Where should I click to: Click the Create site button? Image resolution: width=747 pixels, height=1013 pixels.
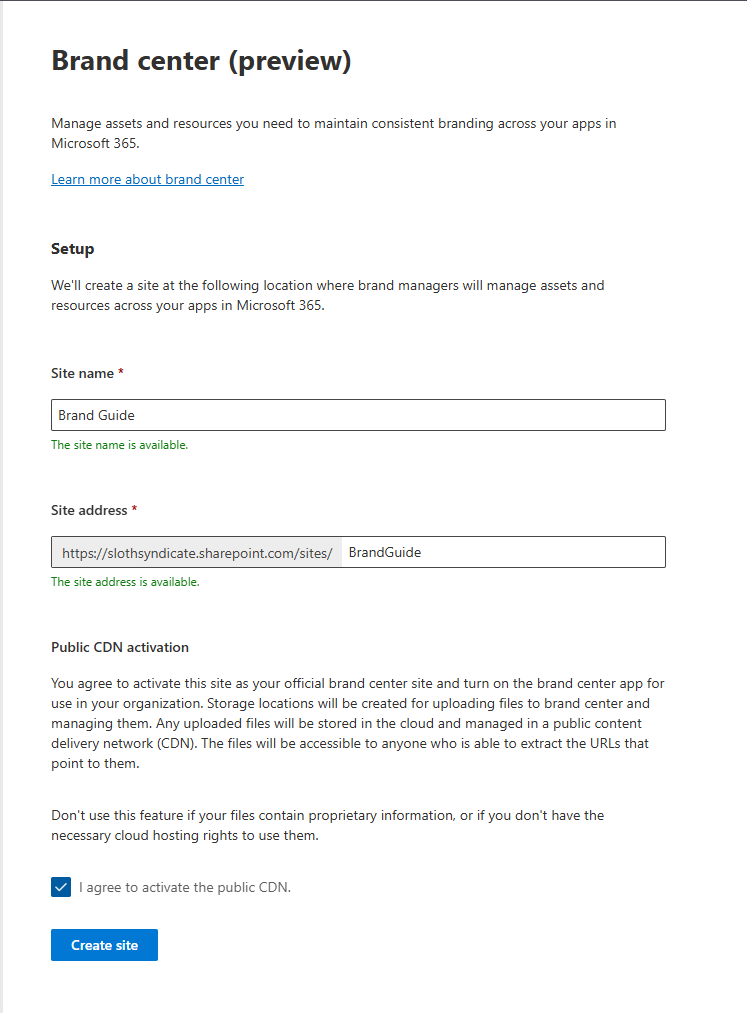pyautogui.click(x=104, y=945)
